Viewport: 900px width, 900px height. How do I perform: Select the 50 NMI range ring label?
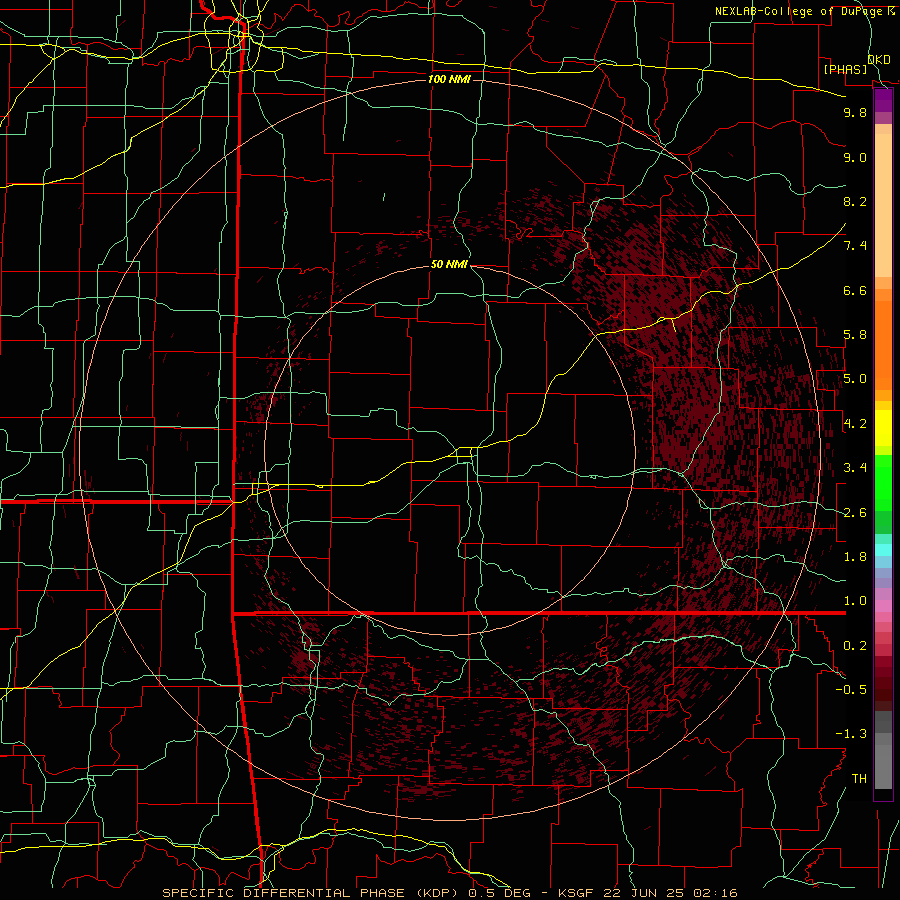(449, 264)
